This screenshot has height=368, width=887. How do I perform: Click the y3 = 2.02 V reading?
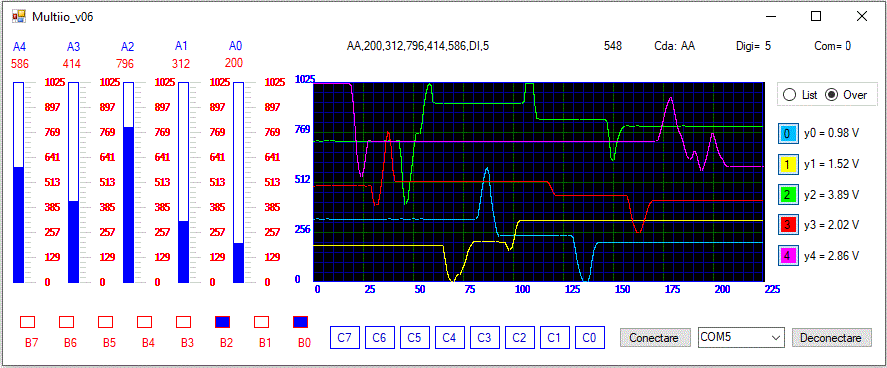point(832,224)
